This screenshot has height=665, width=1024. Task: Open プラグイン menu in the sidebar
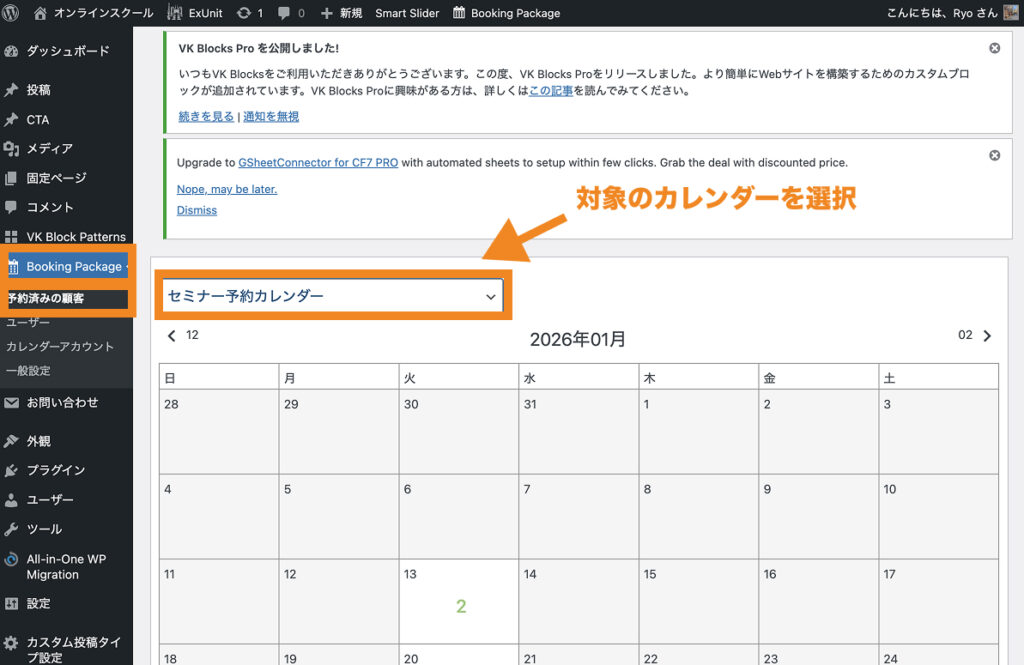pos(55,470)
